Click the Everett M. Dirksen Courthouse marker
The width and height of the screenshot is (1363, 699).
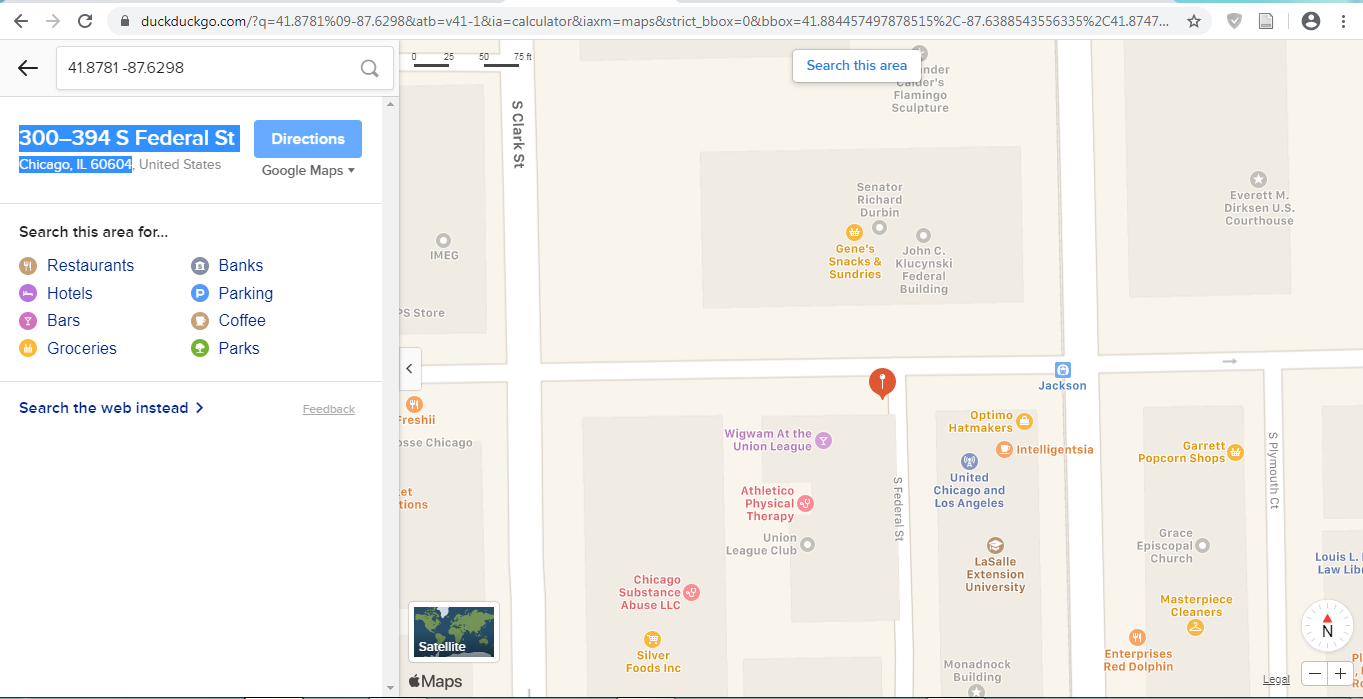1259,179
